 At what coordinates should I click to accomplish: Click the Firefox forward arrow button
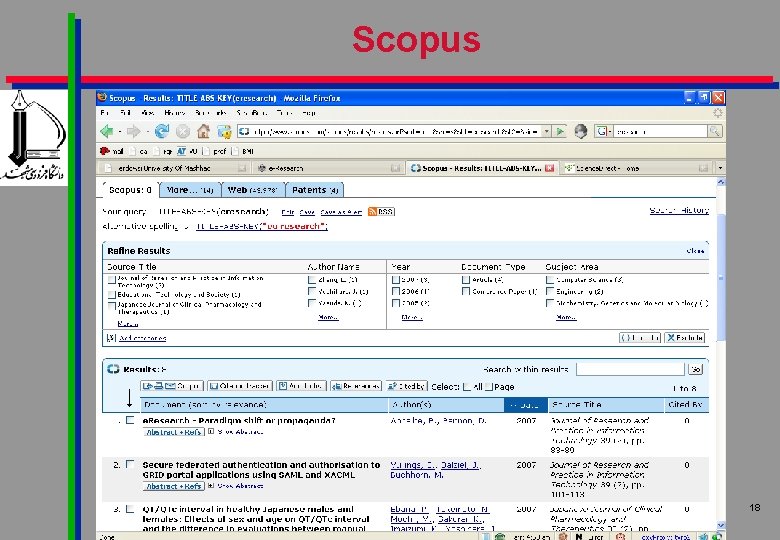[x=134, y=131]
